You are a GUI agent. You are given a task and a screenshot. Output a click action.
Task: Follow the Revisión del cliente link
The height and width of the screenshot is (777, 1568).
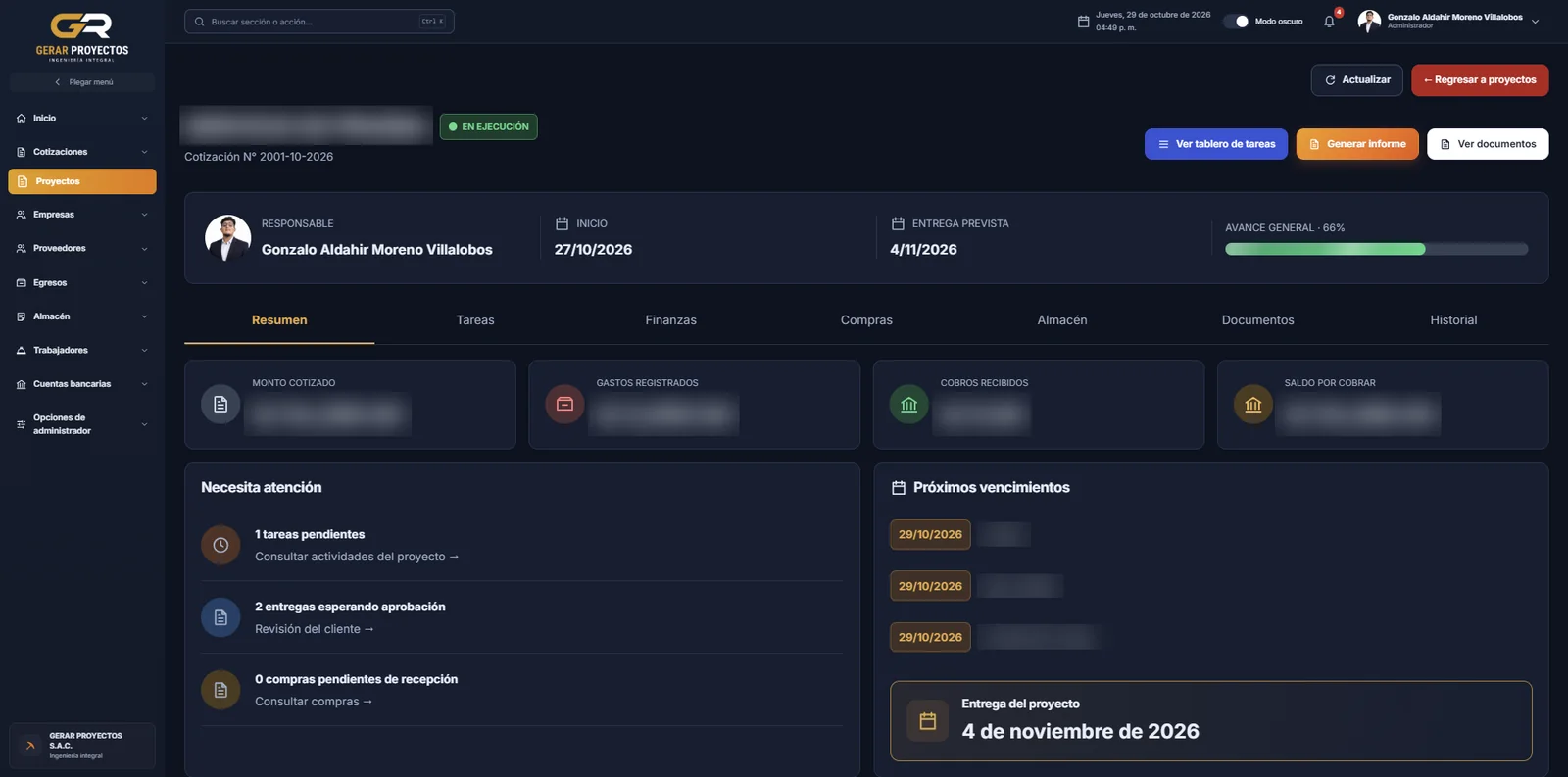click(315, 629)
